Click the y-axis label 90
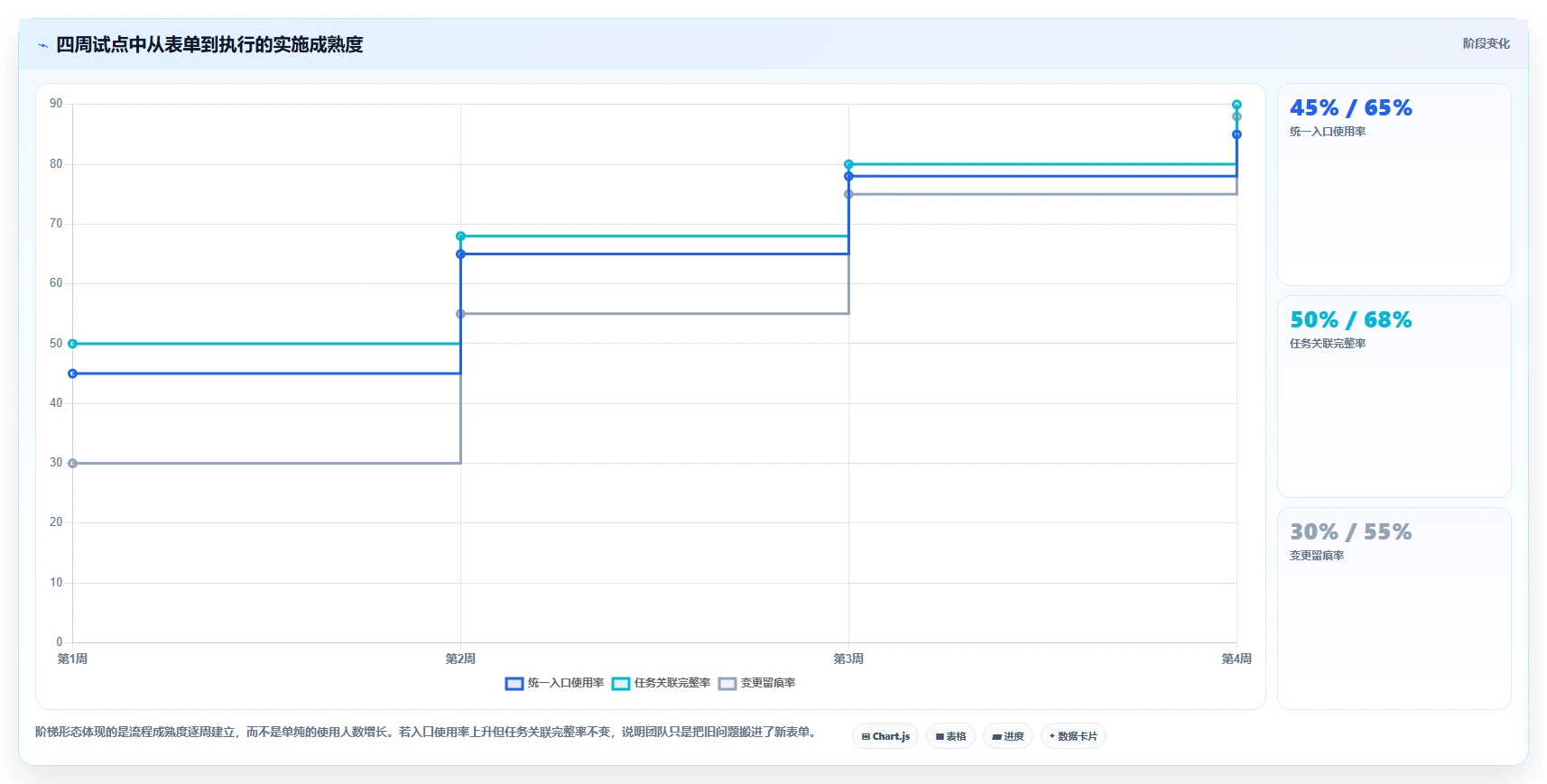The image size is (1547, 784). pyautogui.click(x=56, y=104)
